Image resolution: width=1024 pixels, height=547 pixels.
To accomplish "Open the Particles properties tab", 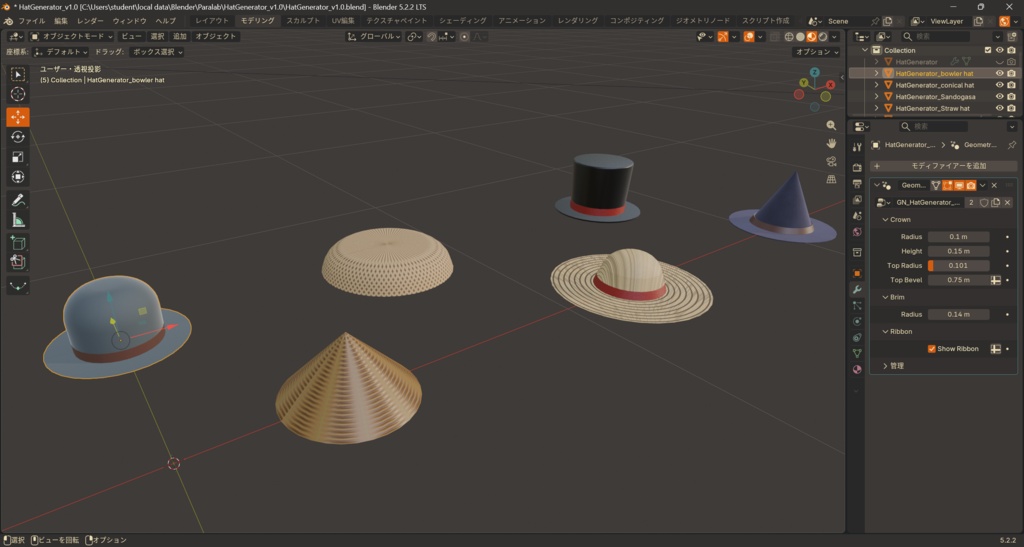I will click(x=857, y=305).
